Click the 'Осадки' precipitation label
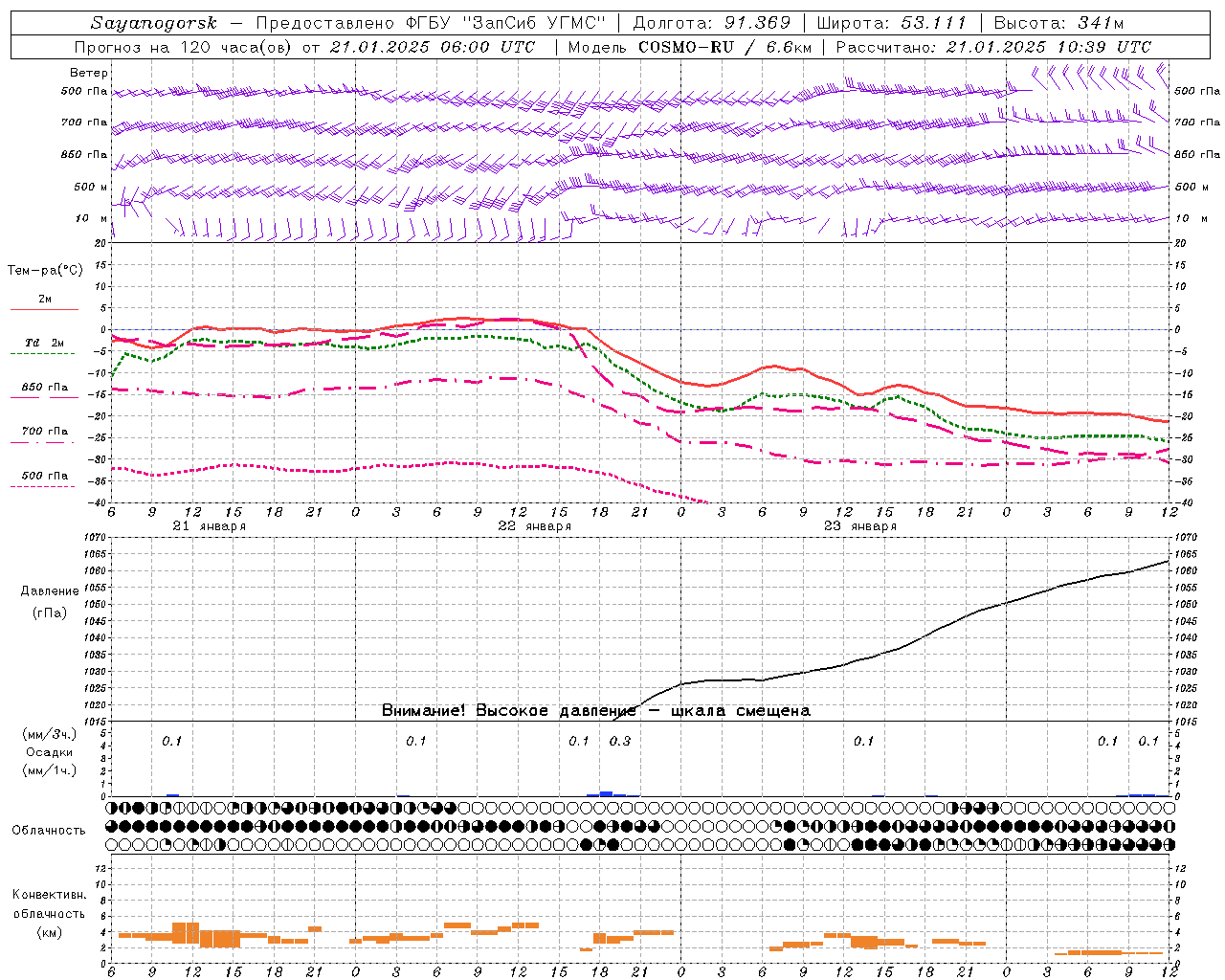This screenshot has width=1225, height=980. [x=48, y=752]
